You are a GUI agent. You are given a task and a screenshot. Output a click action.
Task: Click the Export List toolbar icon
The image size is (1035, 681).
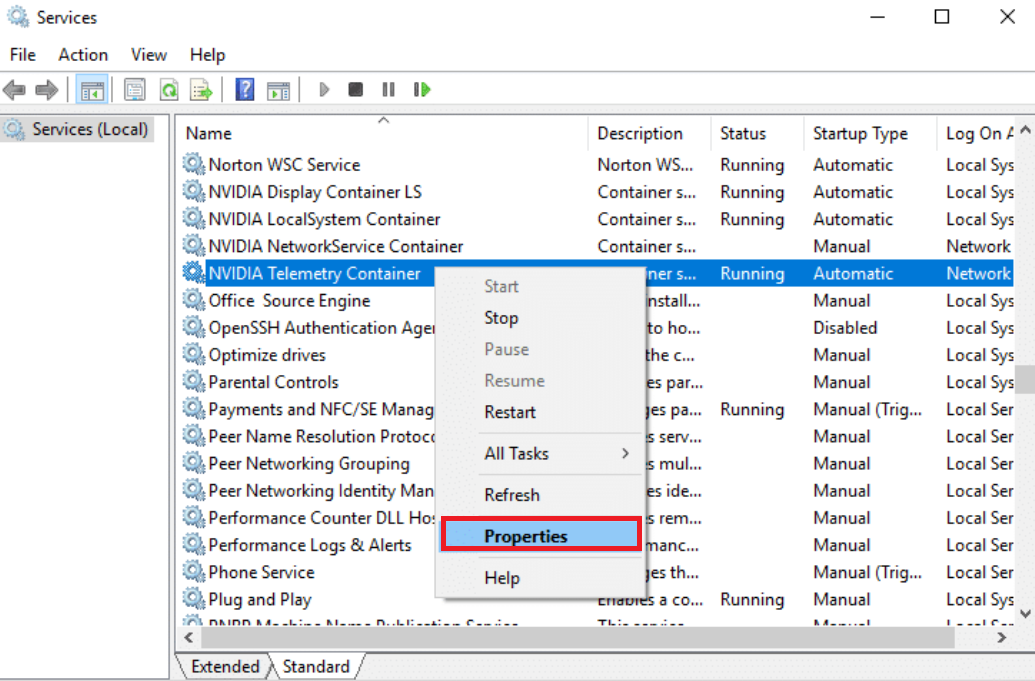click(201, 90)
